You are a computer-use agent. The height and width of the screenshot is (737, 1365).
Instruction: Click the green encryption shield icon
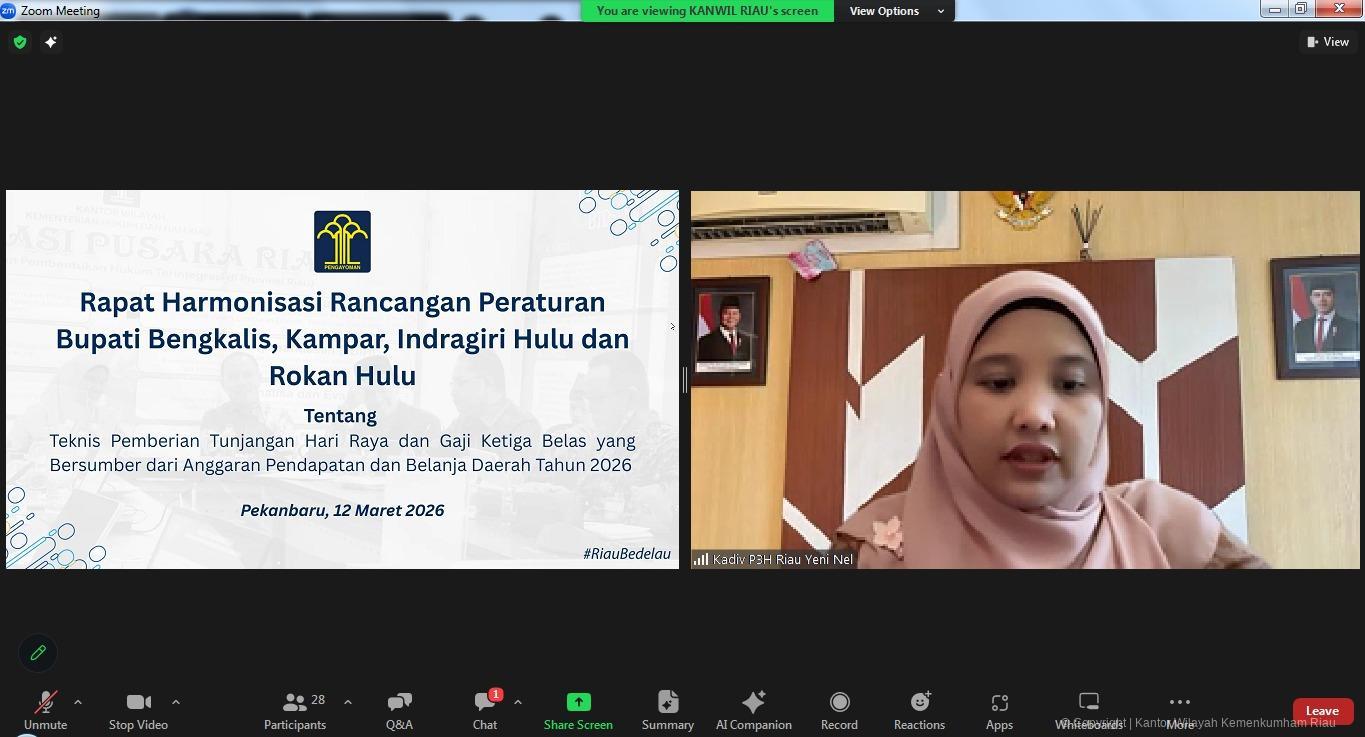tap(20, 42)
